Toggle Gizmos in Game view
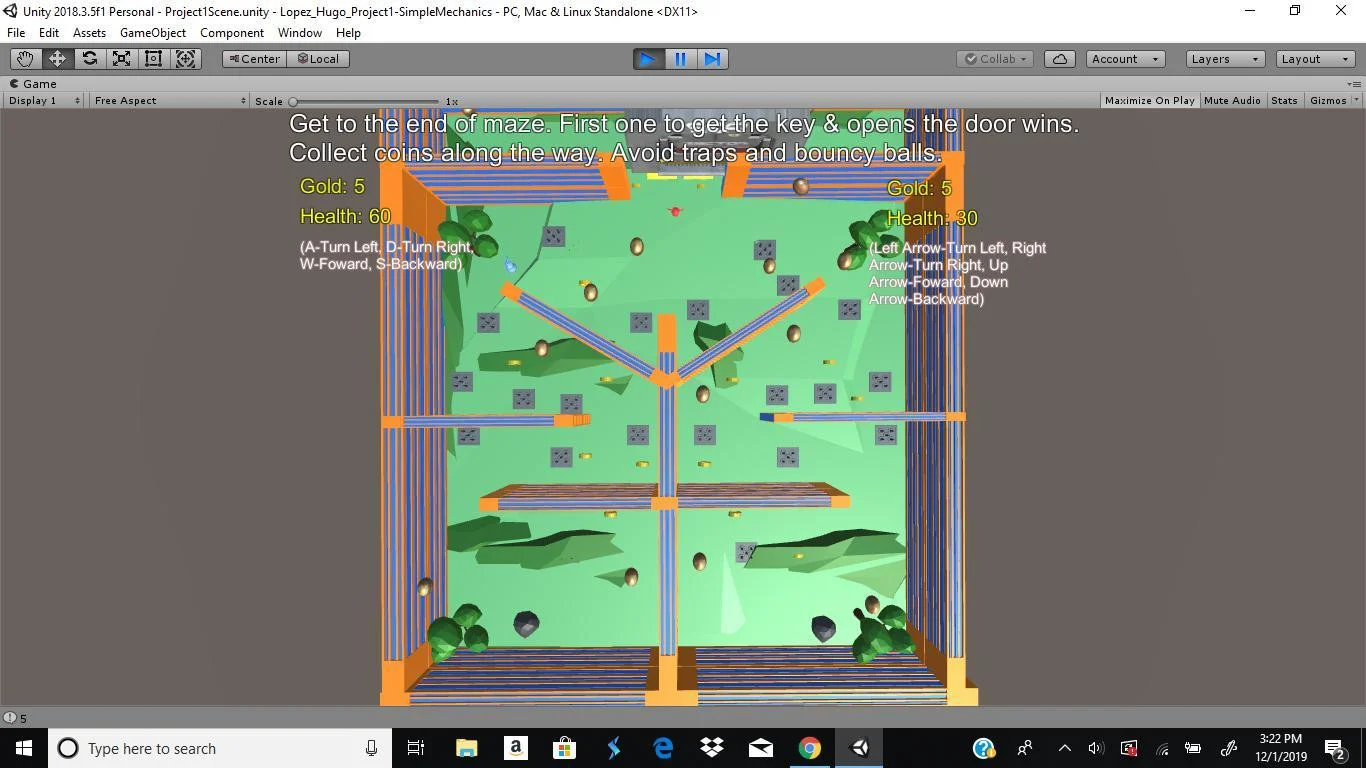 tap(1328, 100)
